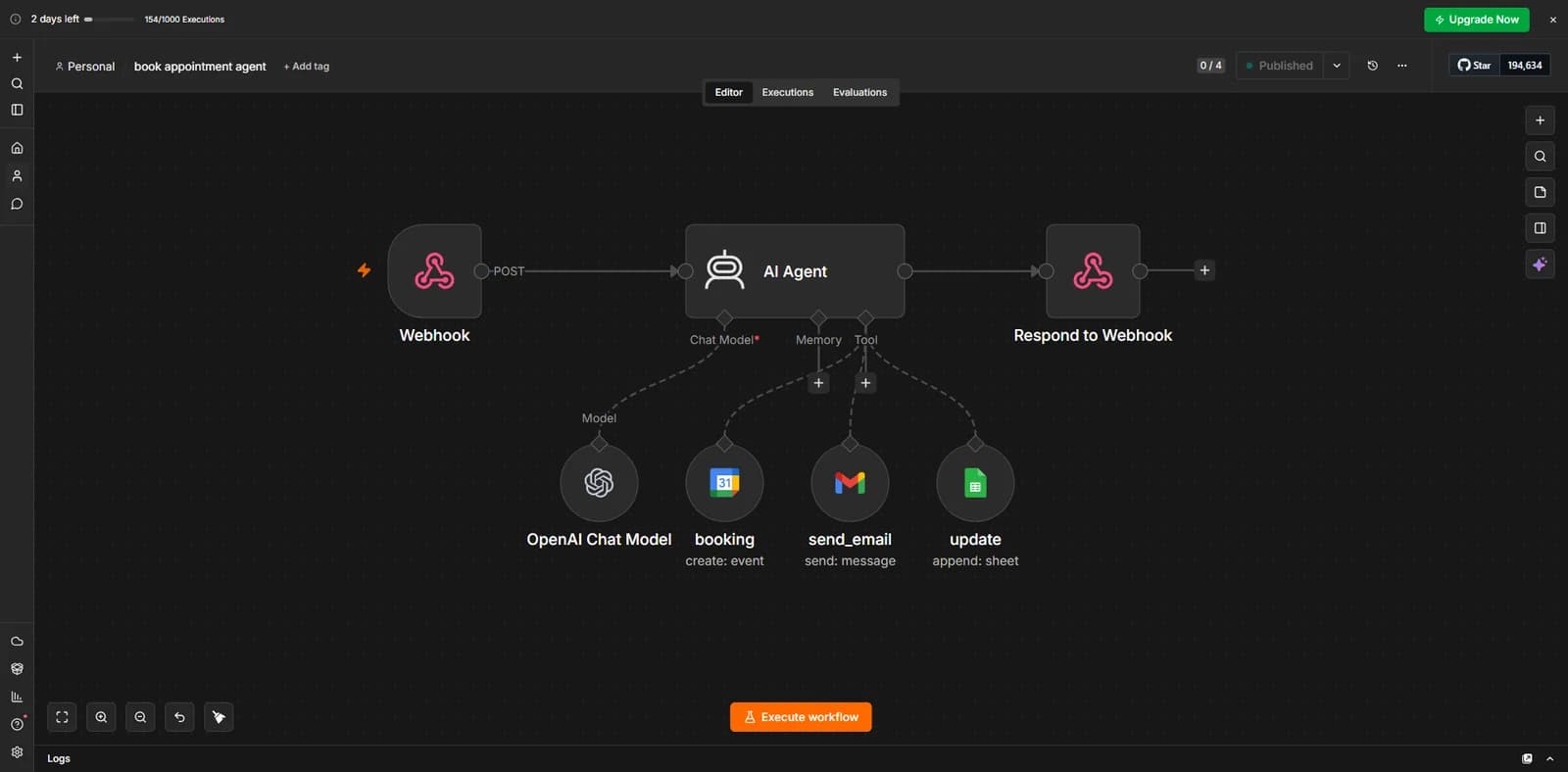The image size is (1568, 772).
Task: Open the Webhook trigger node
Action: tap(434, 271)
